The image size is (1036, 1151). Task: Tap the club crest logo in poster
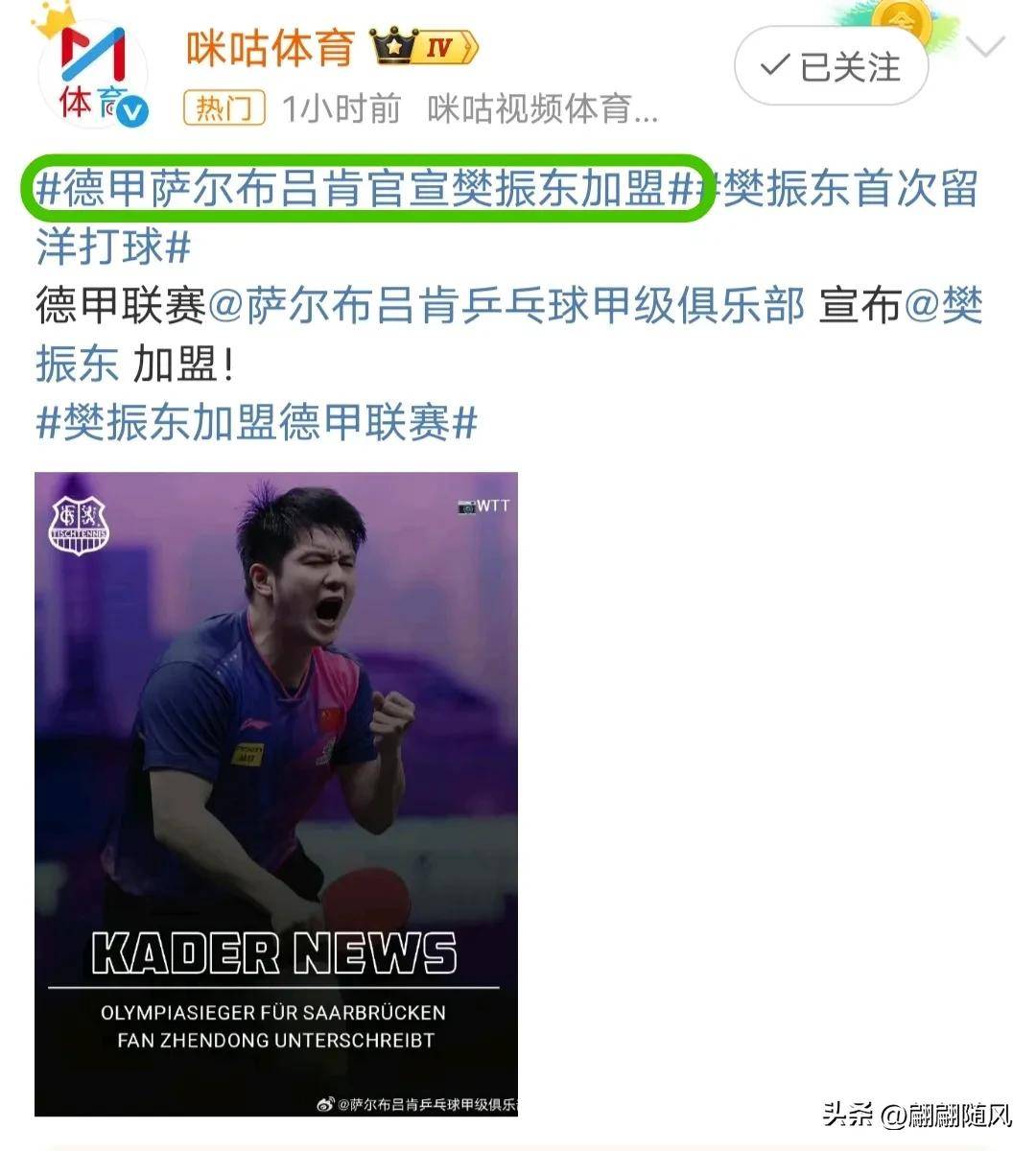tap(81, 525)
